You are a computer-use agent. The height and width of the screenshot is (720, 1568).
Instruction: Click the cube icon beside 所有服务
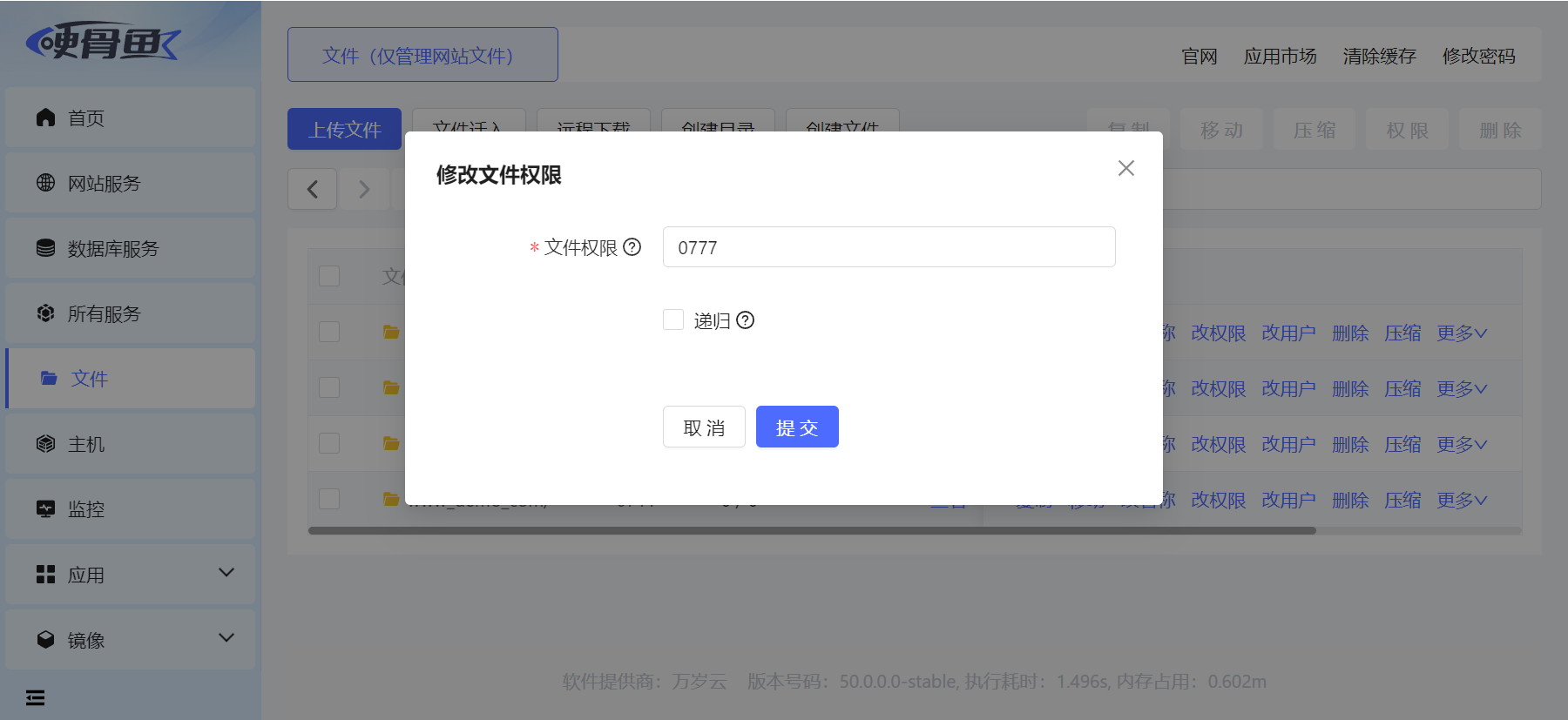pyautogui.click(x=45, y=313)
